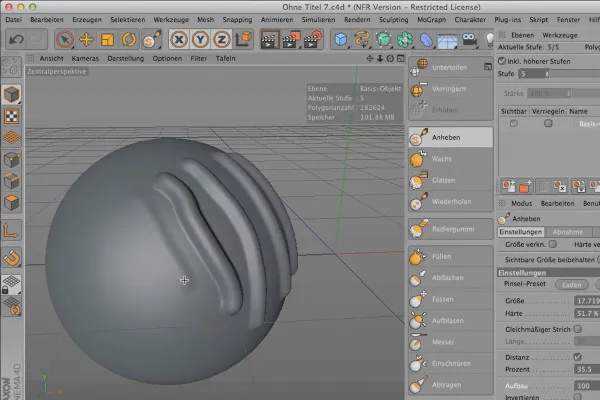Select the Anheben sculpt brush
The width and height of the screenshot is (600, 400).
tap(450, 137)
